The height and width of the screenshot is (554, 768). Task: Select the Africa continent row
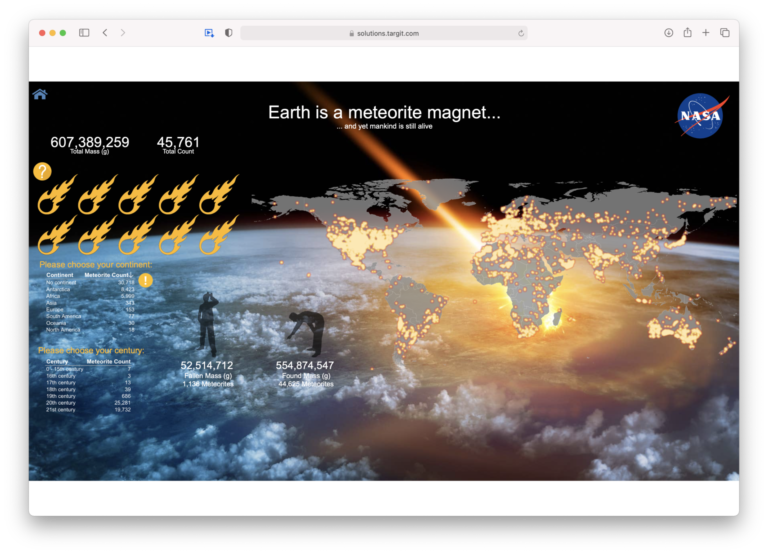click(x=90, y=296)
